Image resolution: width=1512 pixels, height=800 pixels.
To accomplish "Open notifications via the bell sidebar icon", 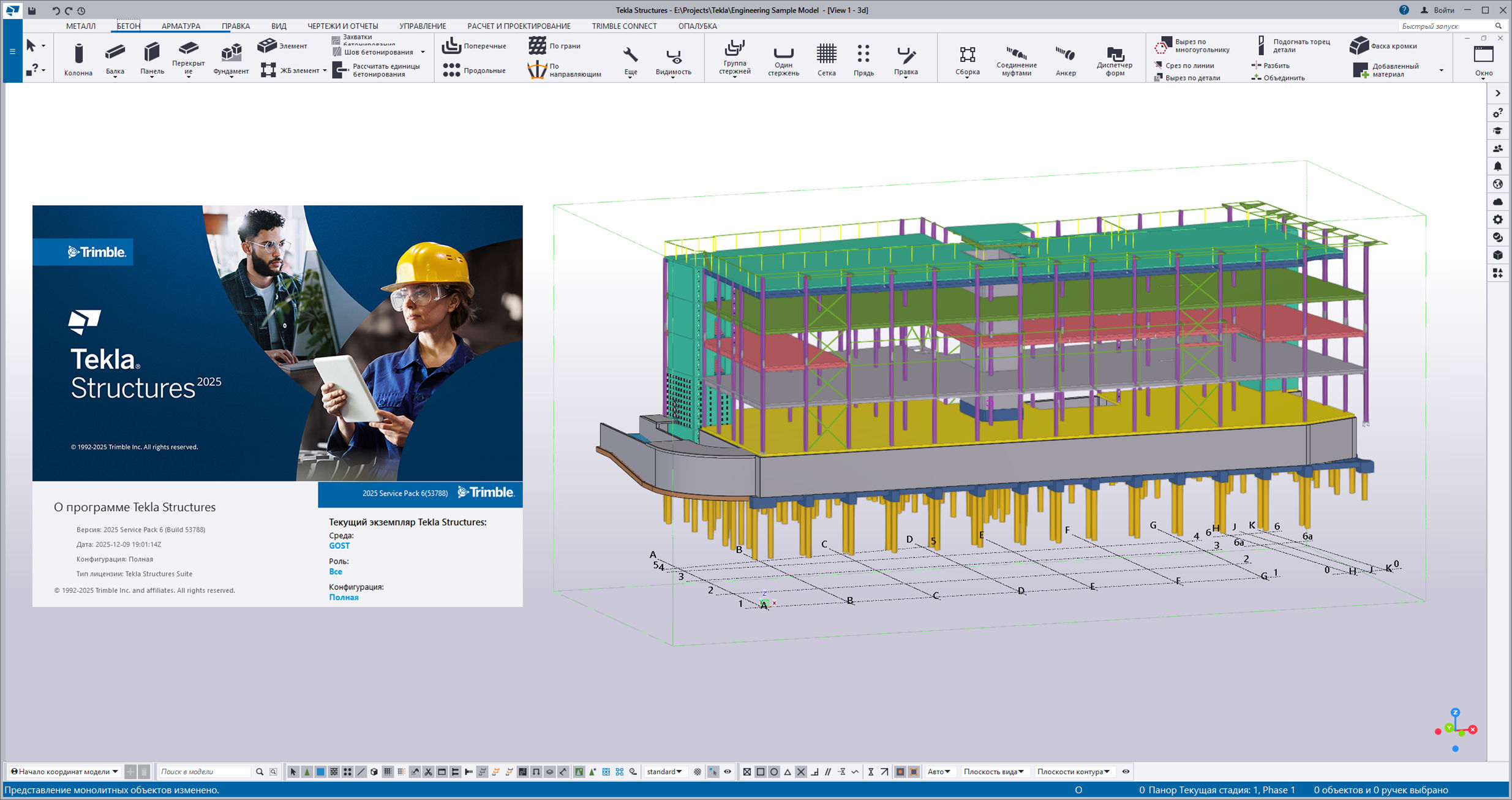I will click(1498, 166).
